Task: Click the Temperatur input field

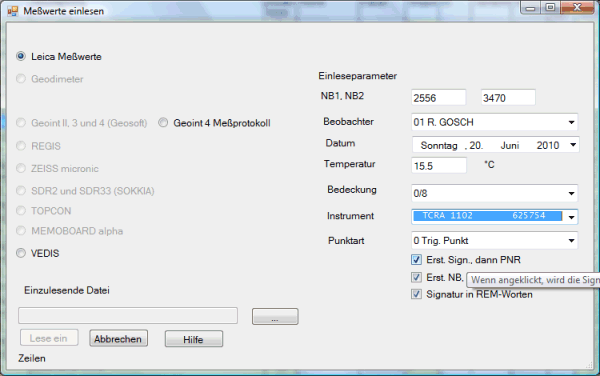Action: [x=439, y=166]
